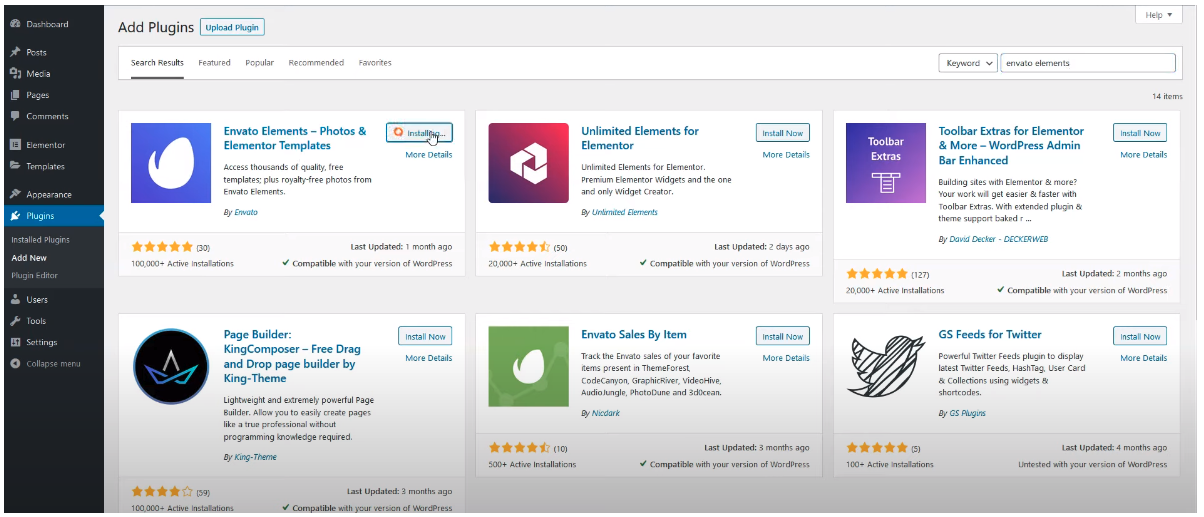The image size is (1204, 517).
Task: Click the Nicdark author link
Action: 605,413
